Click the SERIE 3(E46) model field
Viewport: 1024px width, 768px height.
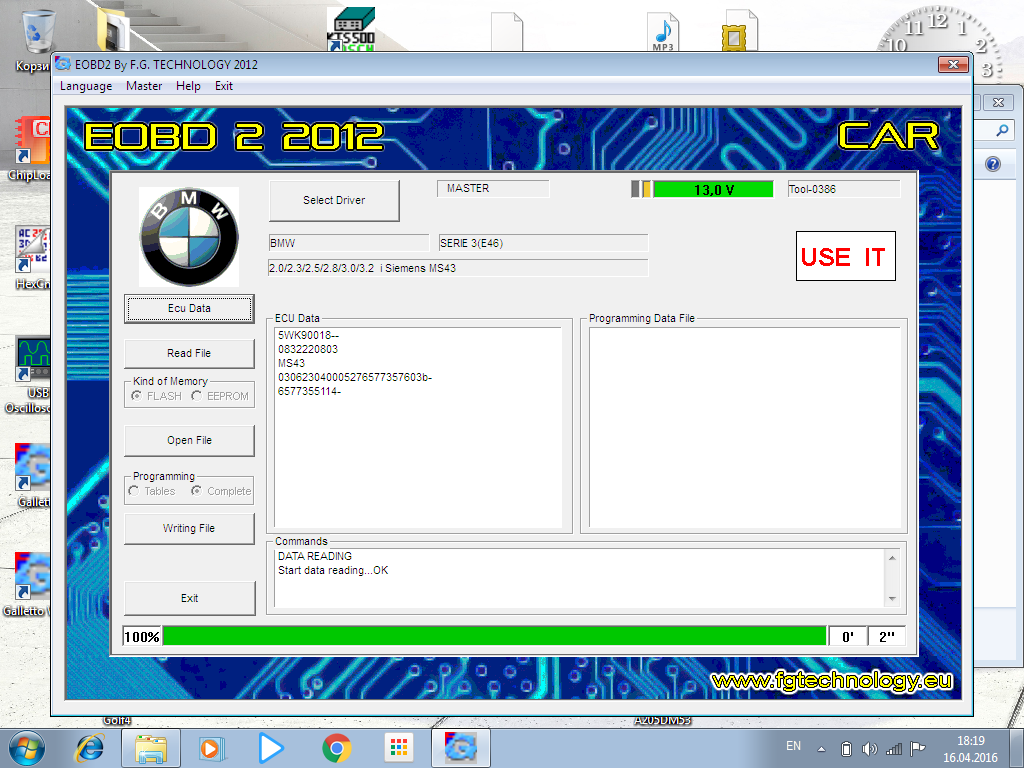tap(543, 243)
